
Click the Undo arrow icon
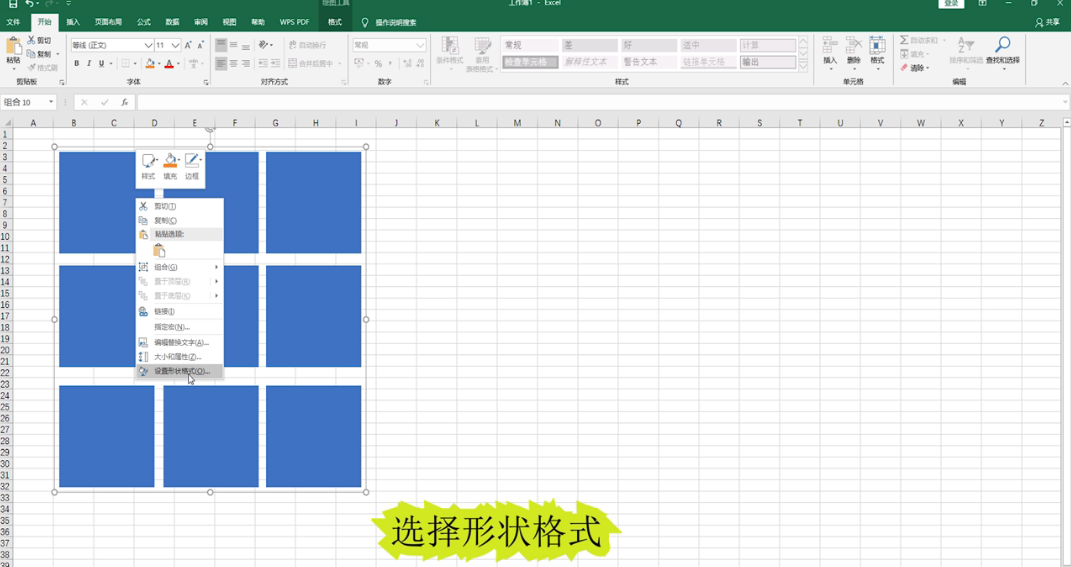pos(29,3)
